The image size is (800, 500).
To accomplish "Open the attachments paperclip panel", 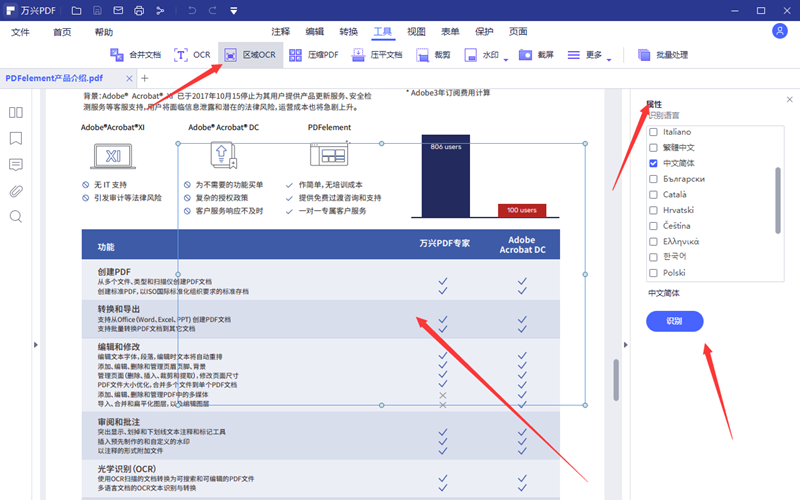I will click(16, 191).
